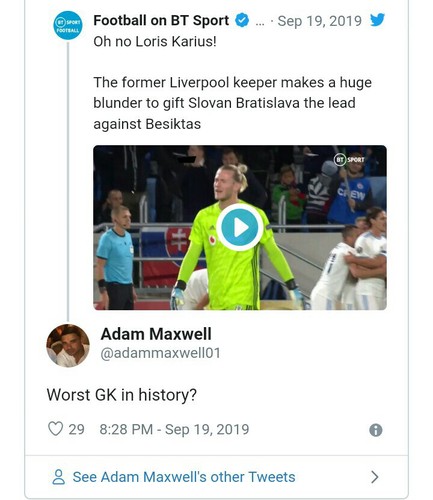The height and width of the screenshot is (500, 433).
Task: Click the 29 likes count
Action: pyautogui.click(x=76, y=429)
